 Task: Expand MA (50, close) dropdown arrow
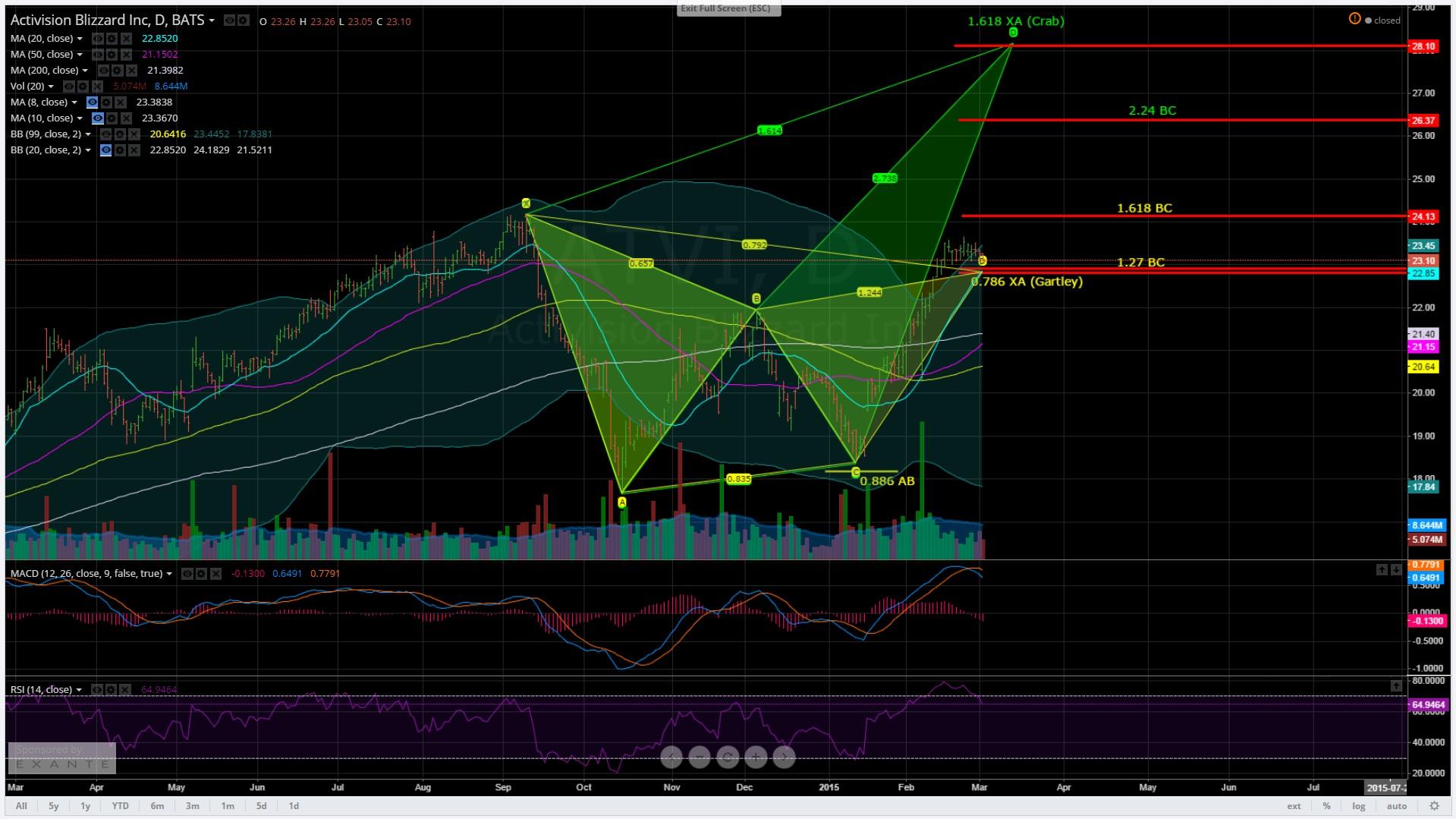pyautogui.click(x=80, y=55)
